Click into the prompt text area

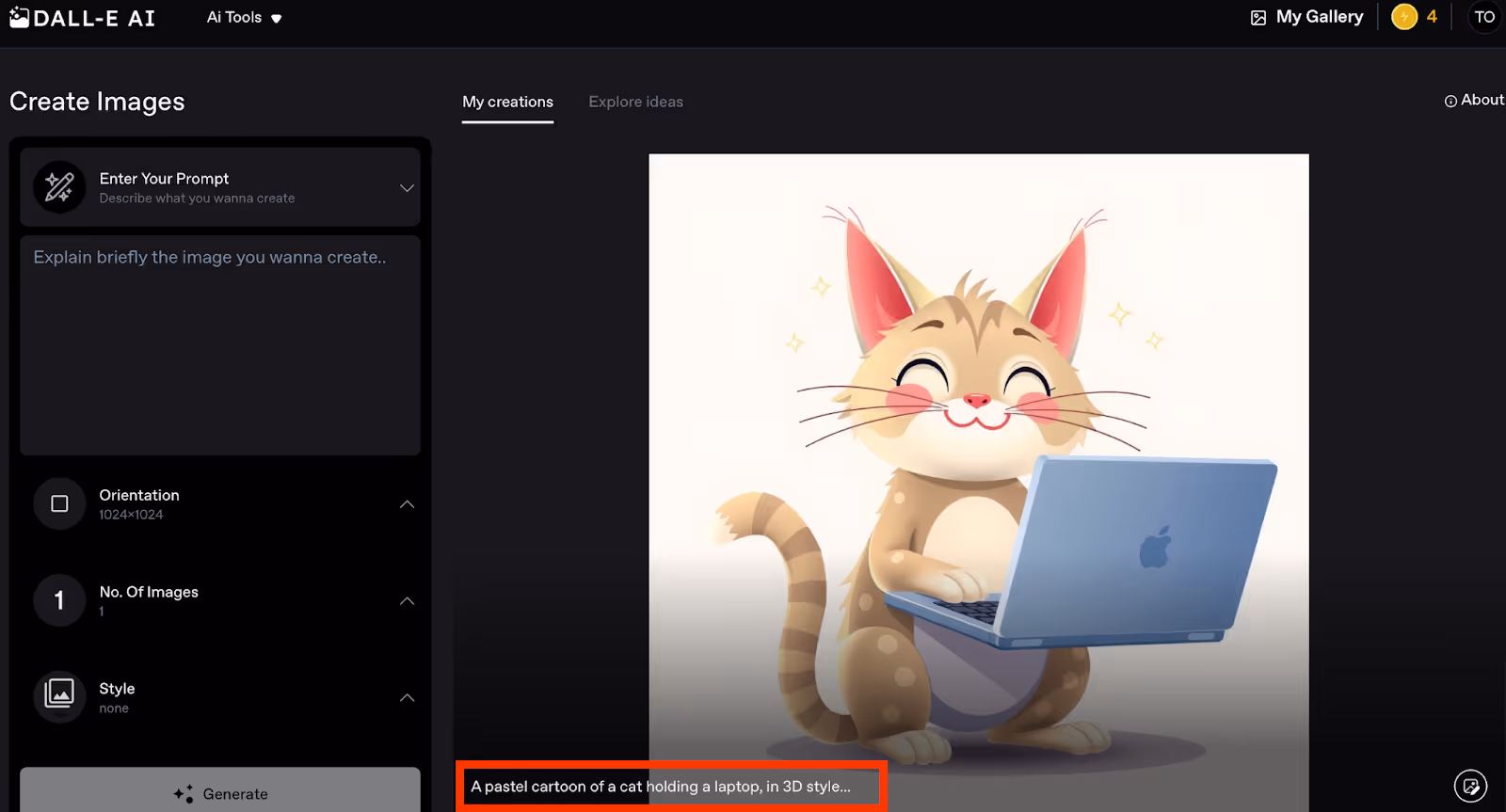(x=220, y=345)
